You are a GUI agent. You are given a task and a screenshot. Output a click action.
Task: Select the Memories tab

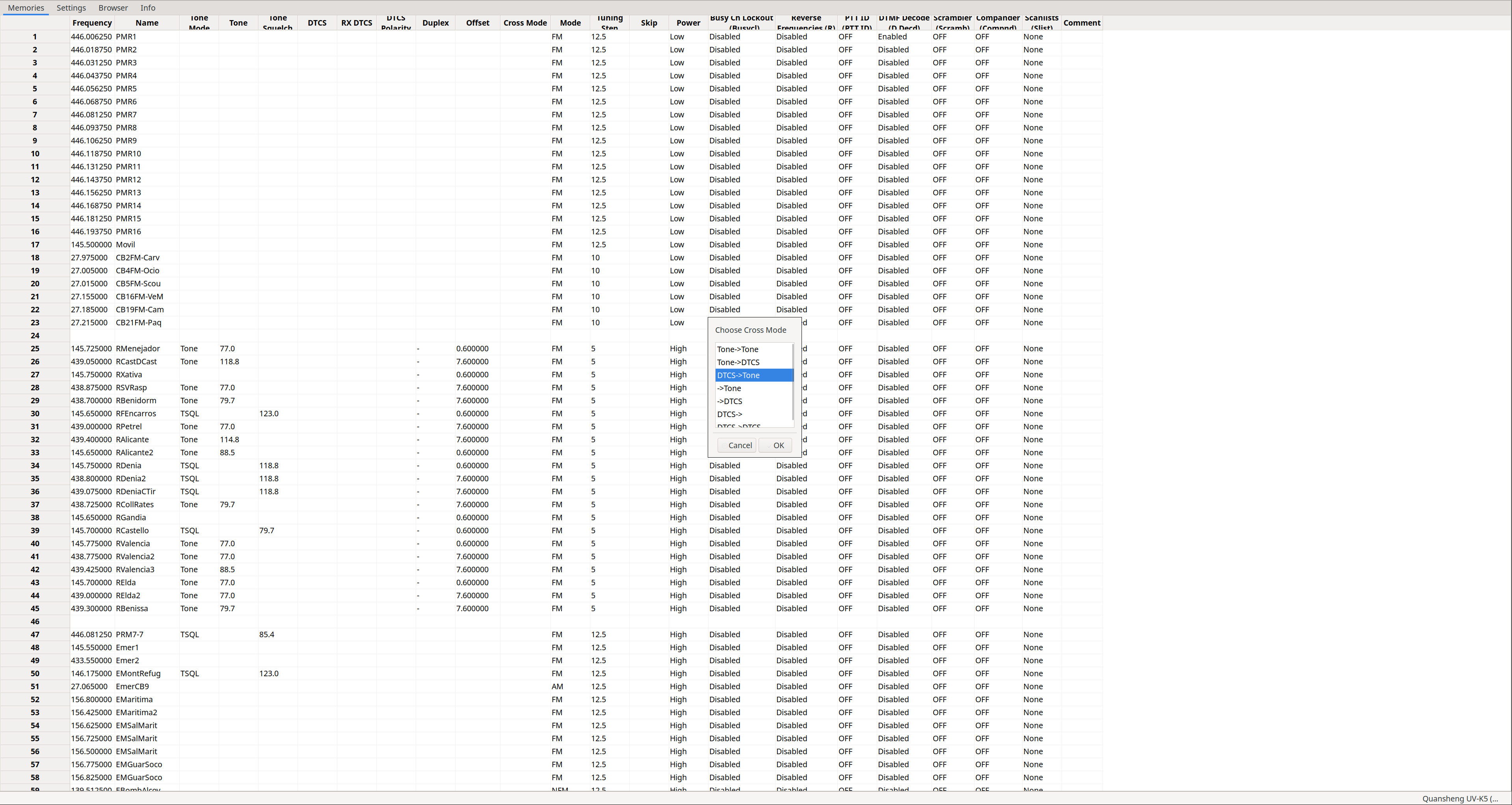coord(26,7)
